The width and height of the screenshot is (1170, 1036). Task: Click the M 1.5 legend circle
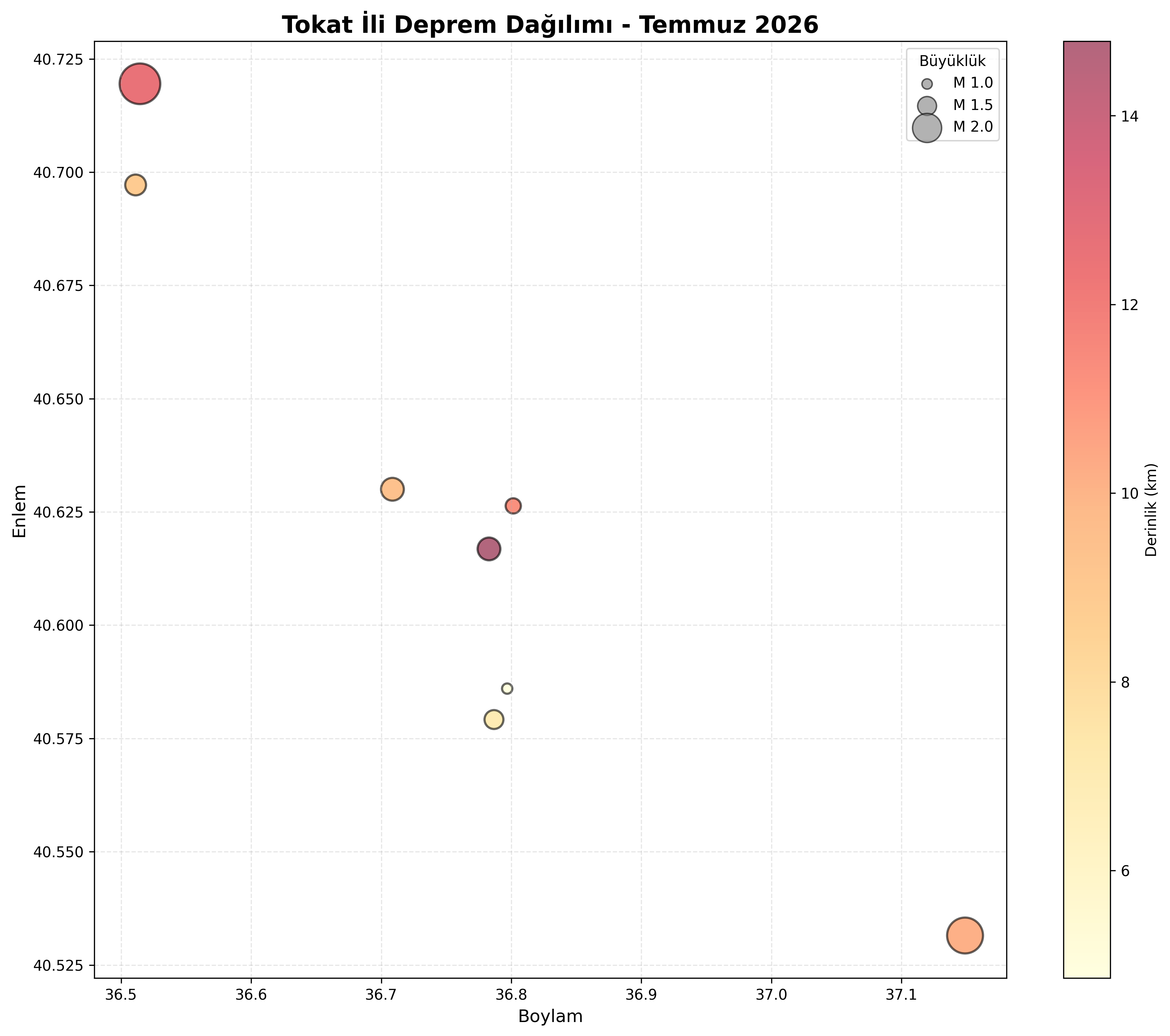(x=927, y=105)
